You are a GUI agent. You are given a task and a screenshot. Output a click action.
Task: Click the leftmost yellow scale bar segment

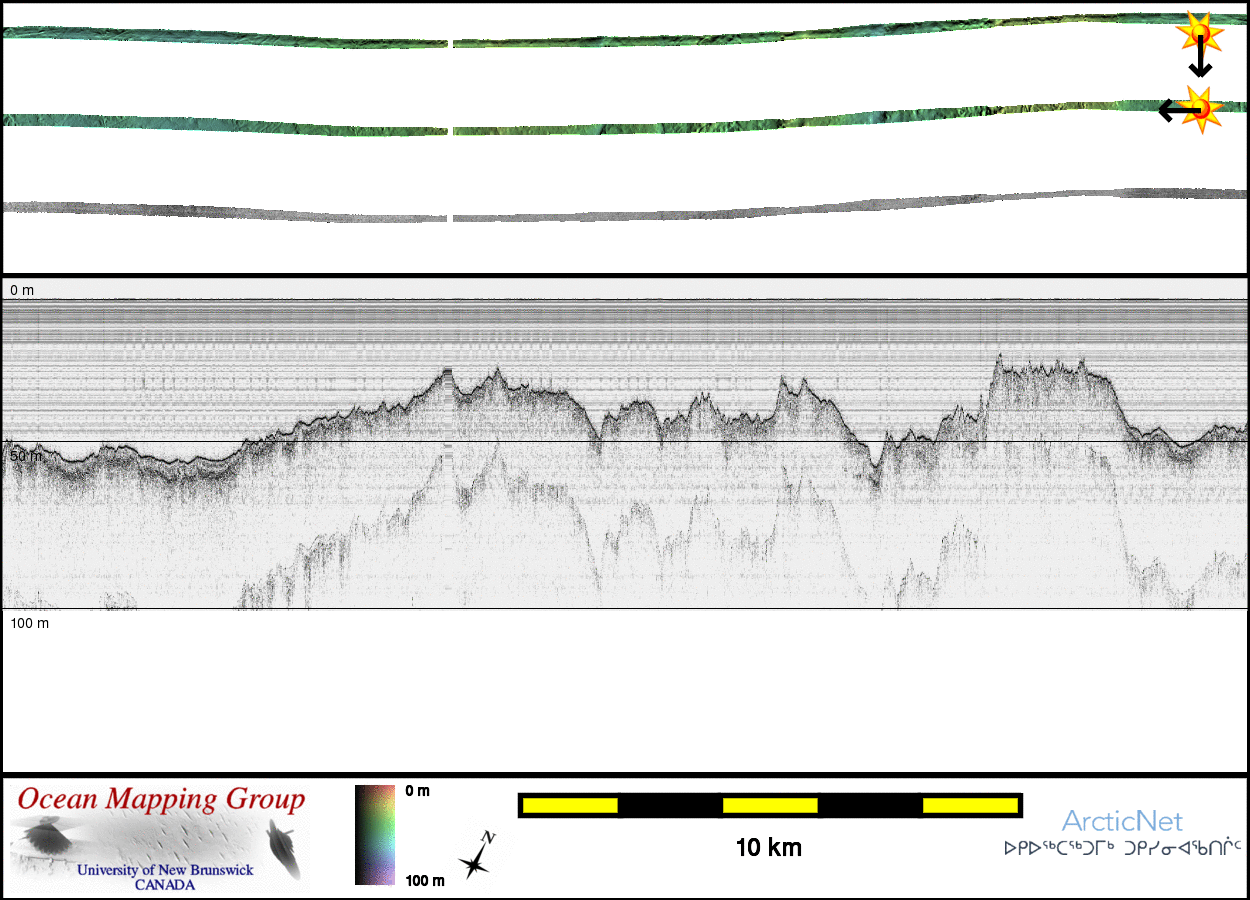pos(569,805)
